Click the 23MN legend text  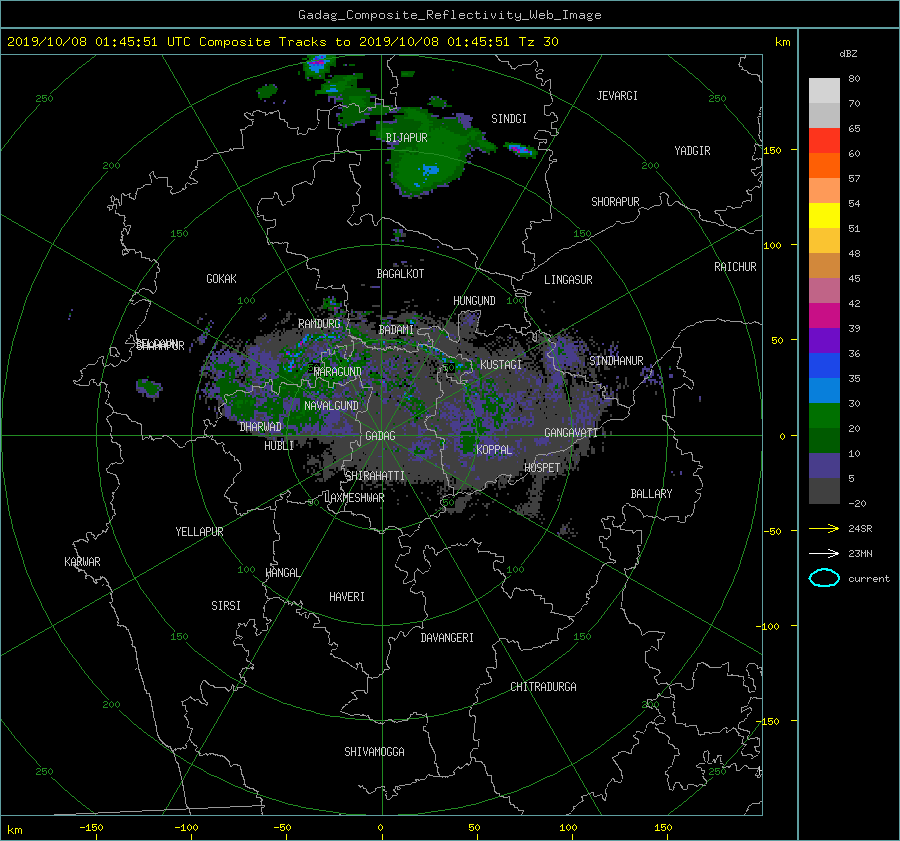(860, 553)
